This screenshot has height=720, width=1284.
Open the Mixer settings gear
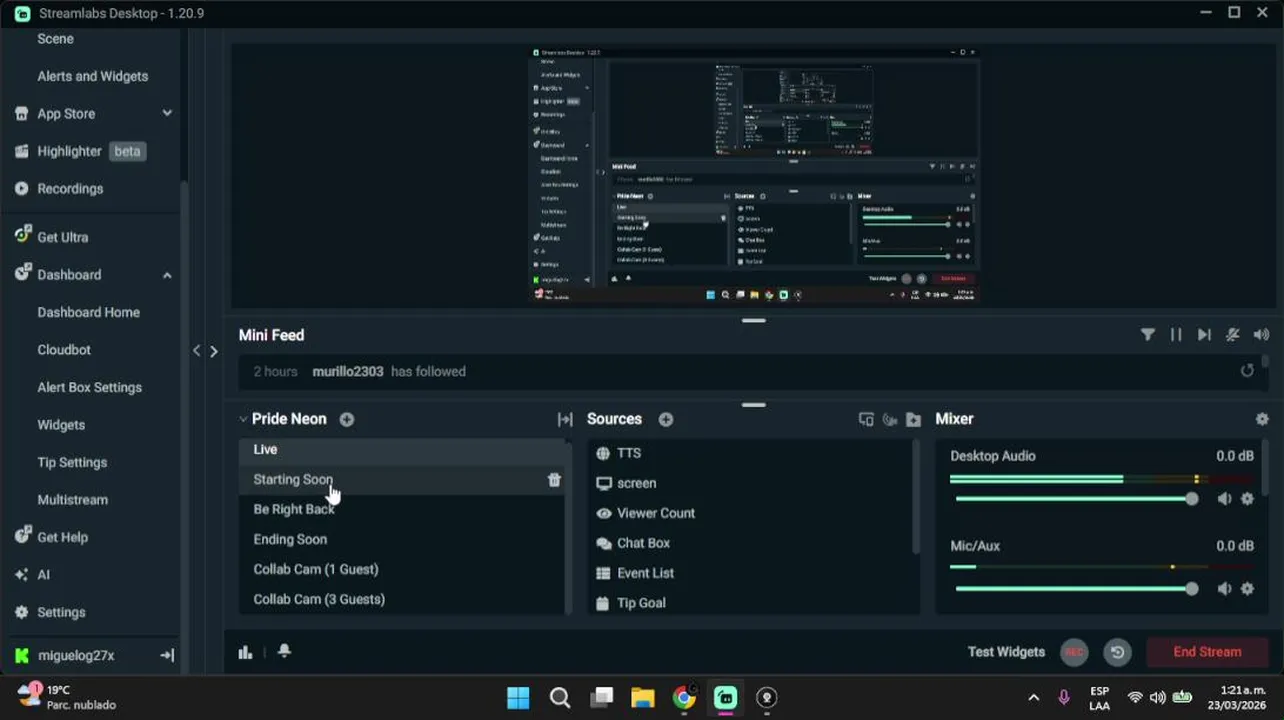tap(1262, 419)
